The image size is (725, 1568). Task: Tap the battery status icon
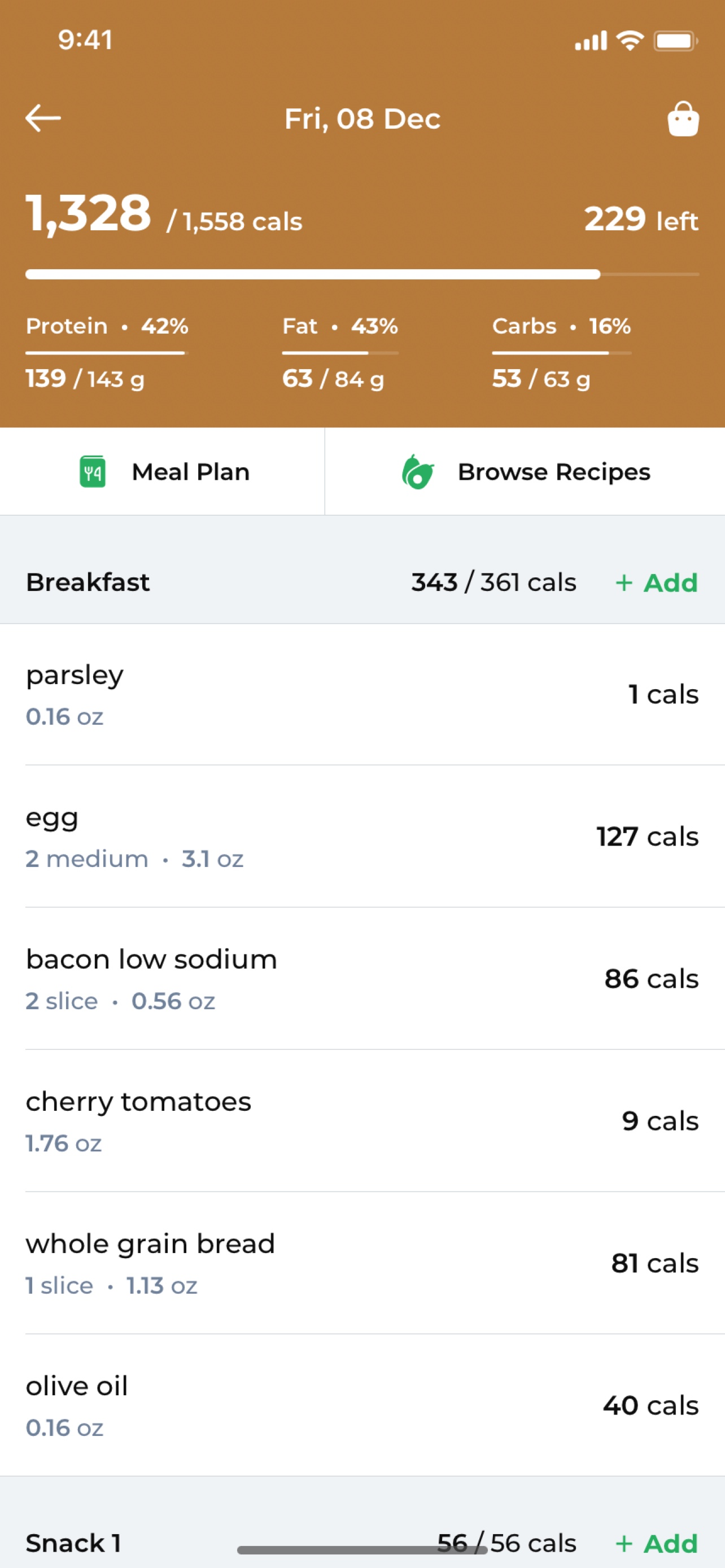pyautogui.click(x=676, y=41)
